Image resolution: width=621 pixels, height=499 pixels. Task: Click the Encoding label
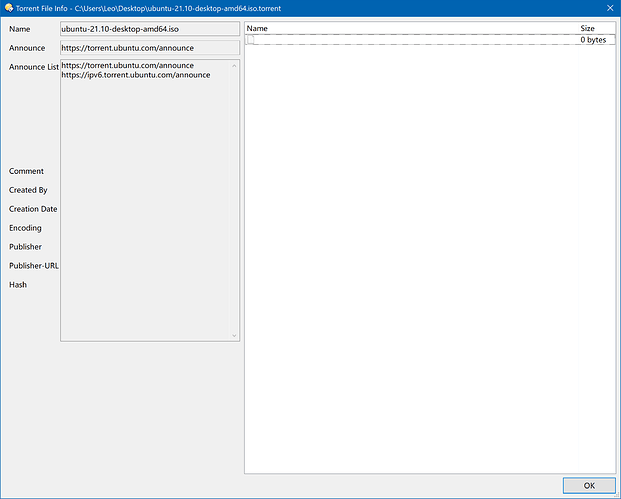(25, 228)
